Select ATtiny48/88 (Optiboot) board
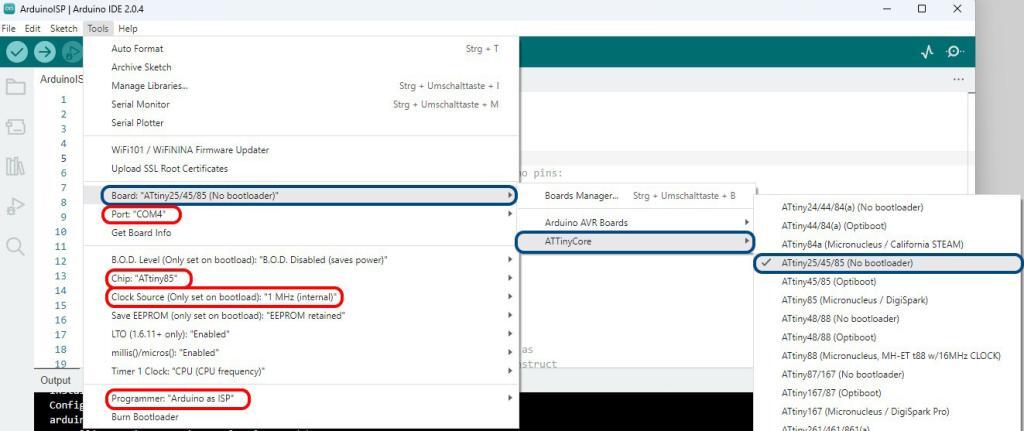 [x=889, y=338]
